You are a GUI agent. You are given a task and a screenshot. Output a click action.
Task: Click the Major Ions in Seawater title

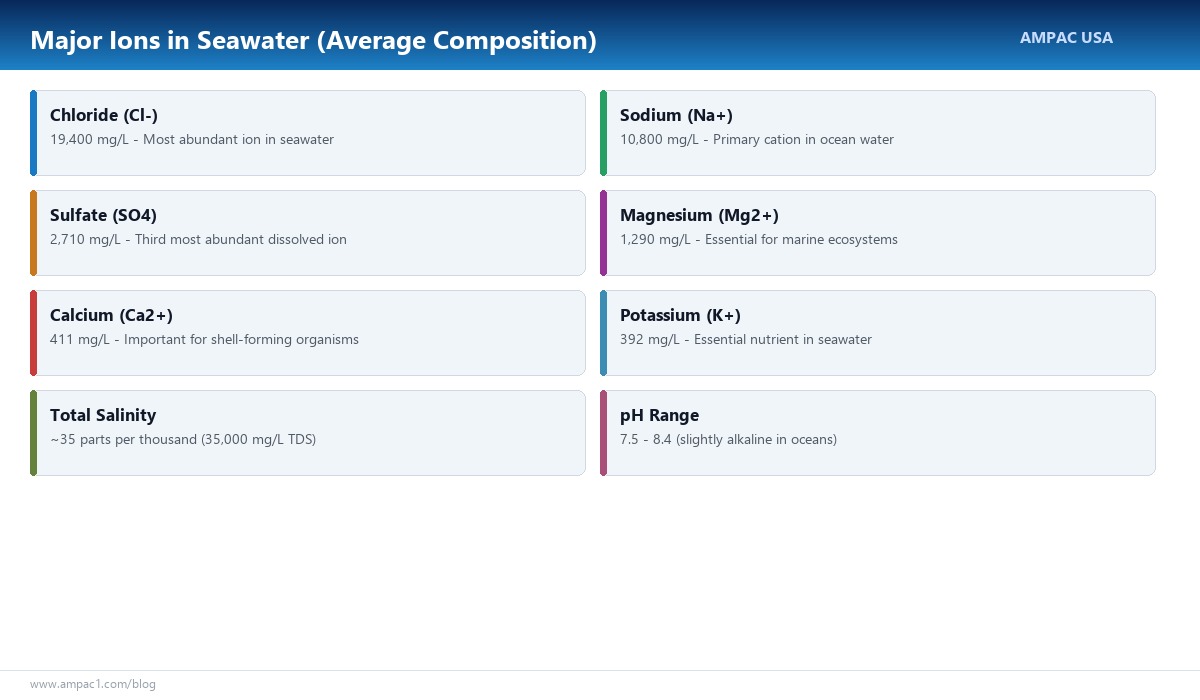point(313,41)
